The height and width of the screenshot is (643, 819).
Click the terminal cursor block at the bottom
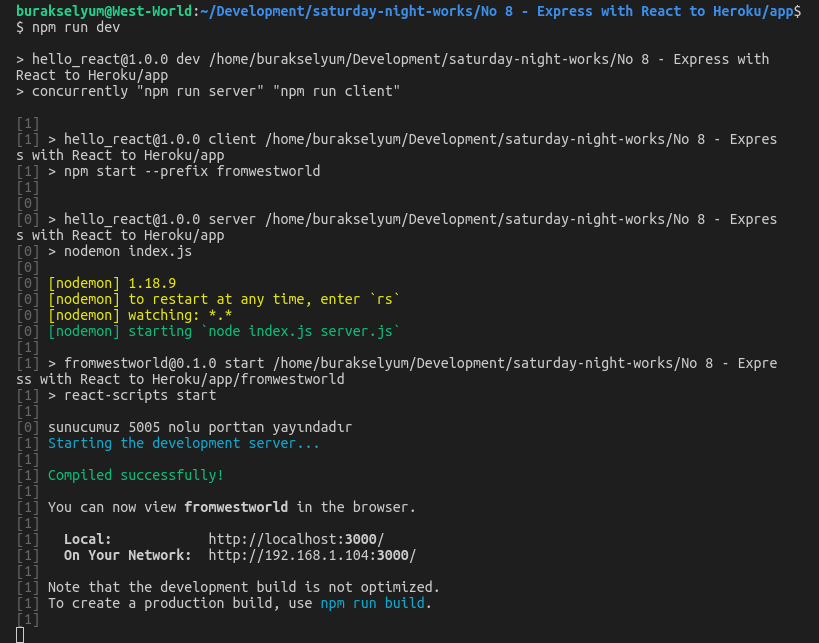[20, 632]
